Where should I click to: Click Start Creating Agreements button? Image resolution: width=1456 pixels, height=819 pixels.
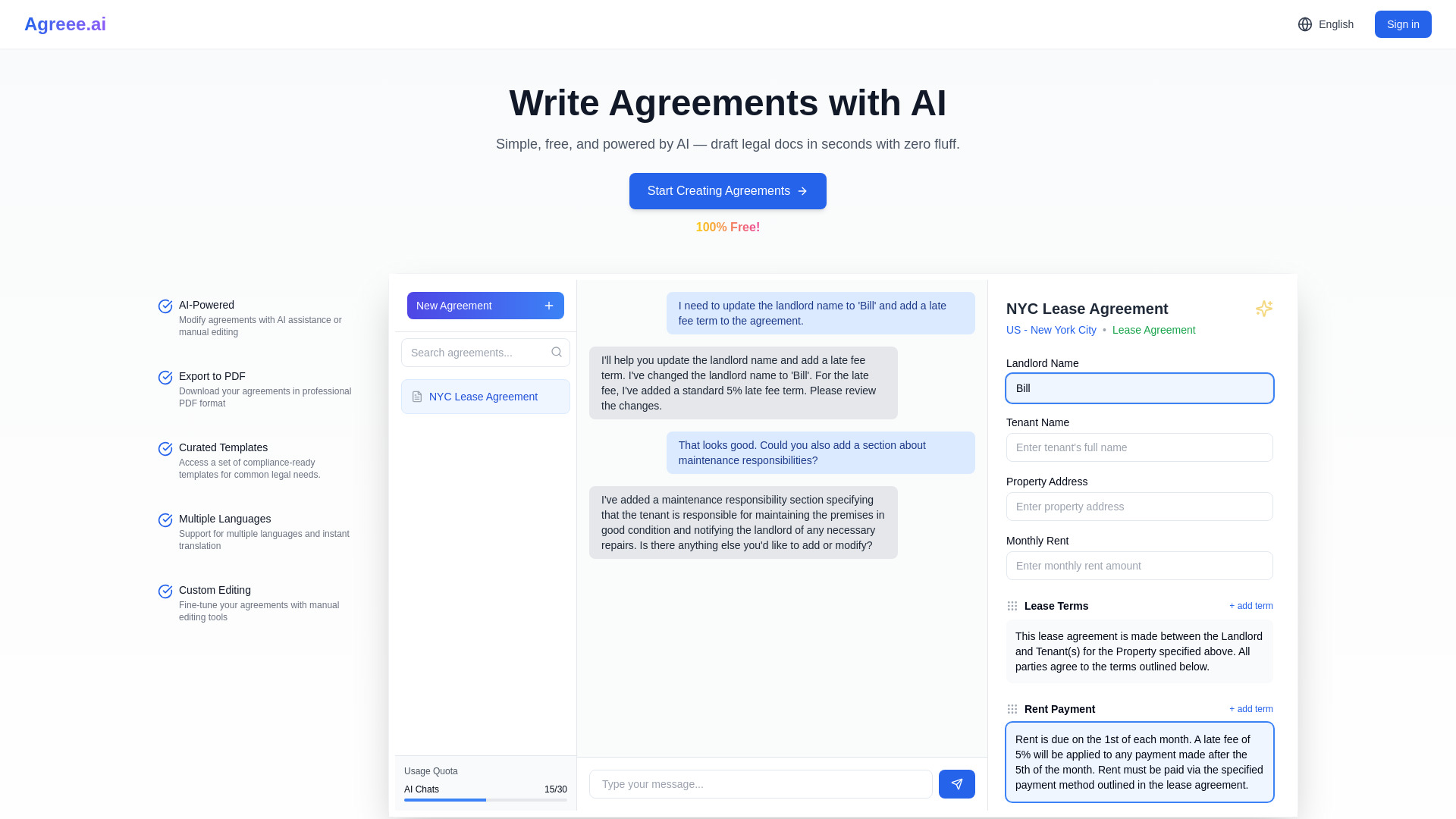(728, 191)
